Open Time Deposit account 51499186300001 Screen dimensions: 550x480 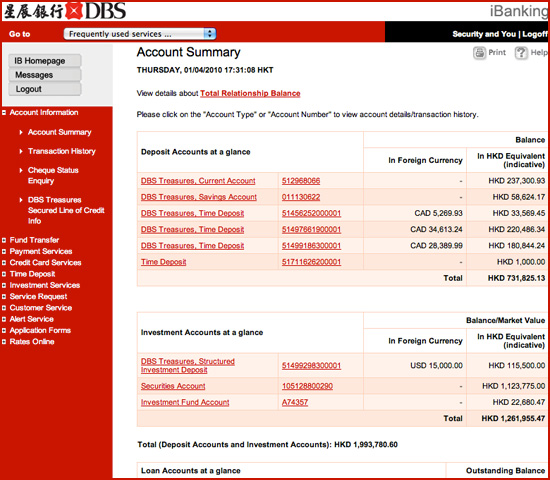(x=311, y=246)
